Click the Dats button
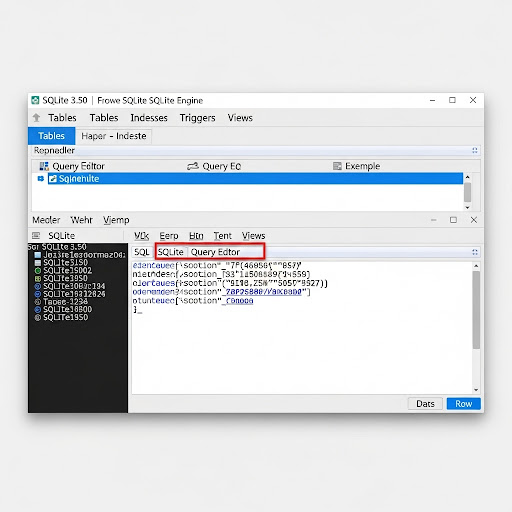The height and width of the screenshot is (512, 512). pyautogui.click(x=425, y=404)
